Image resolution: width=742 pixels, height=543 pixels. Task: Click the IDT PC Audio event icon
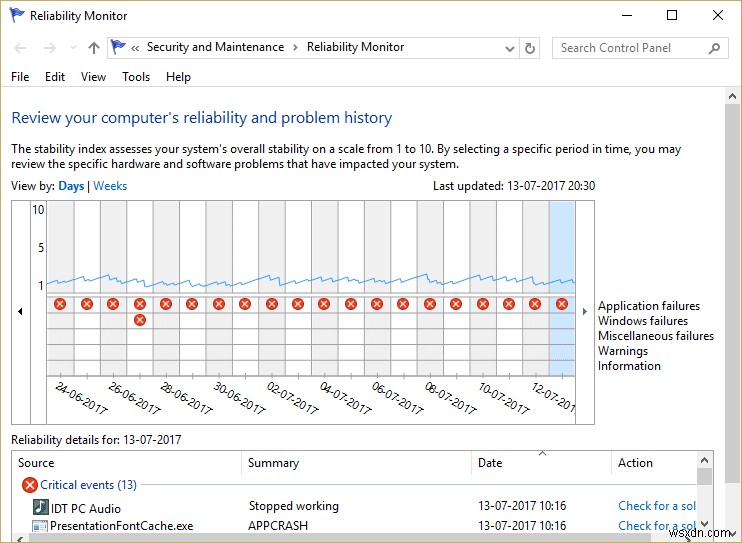[x=40, y=507]
